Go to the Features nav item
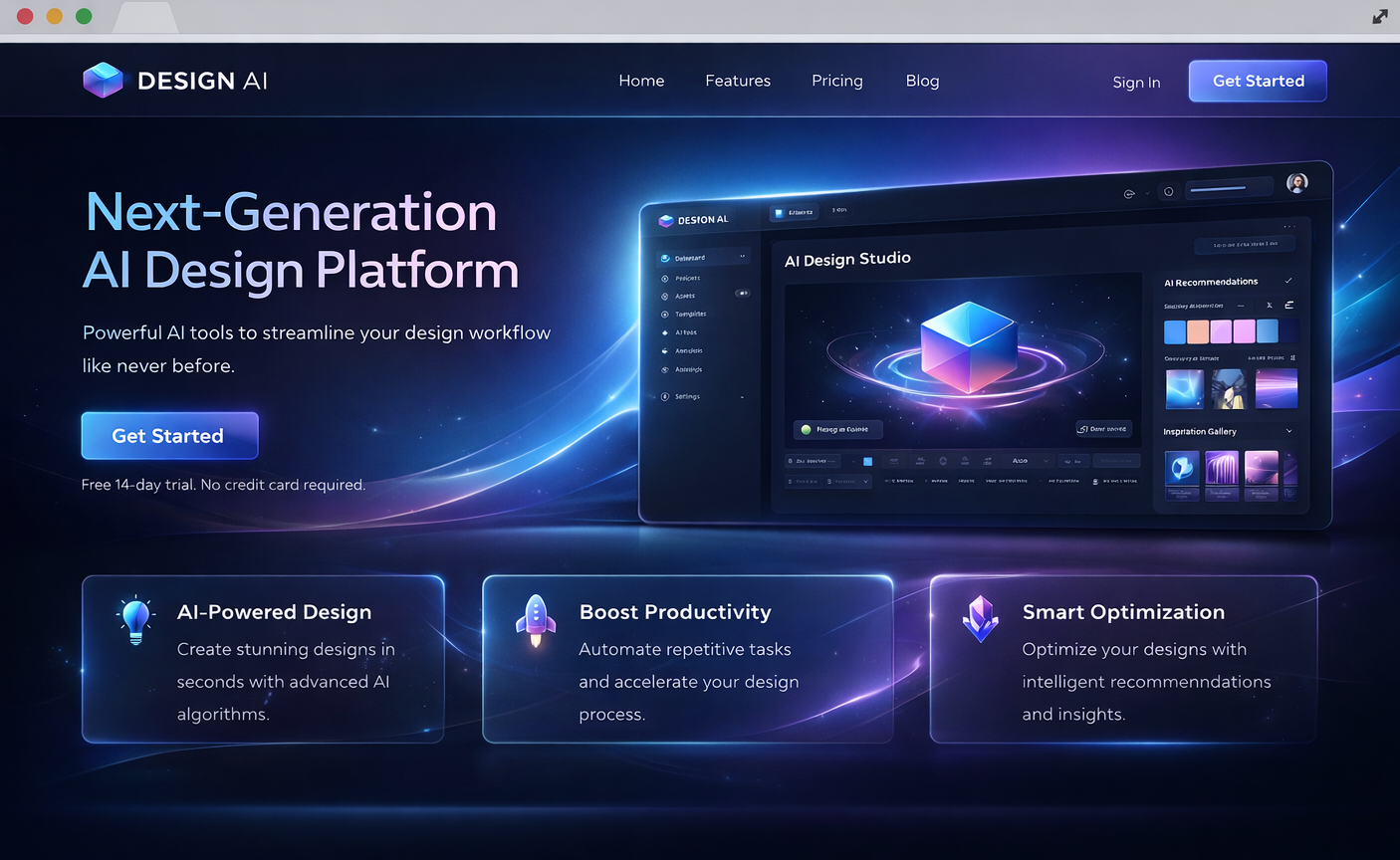The height and width of the screenshot is (860, 1400). tap(738, 81)
